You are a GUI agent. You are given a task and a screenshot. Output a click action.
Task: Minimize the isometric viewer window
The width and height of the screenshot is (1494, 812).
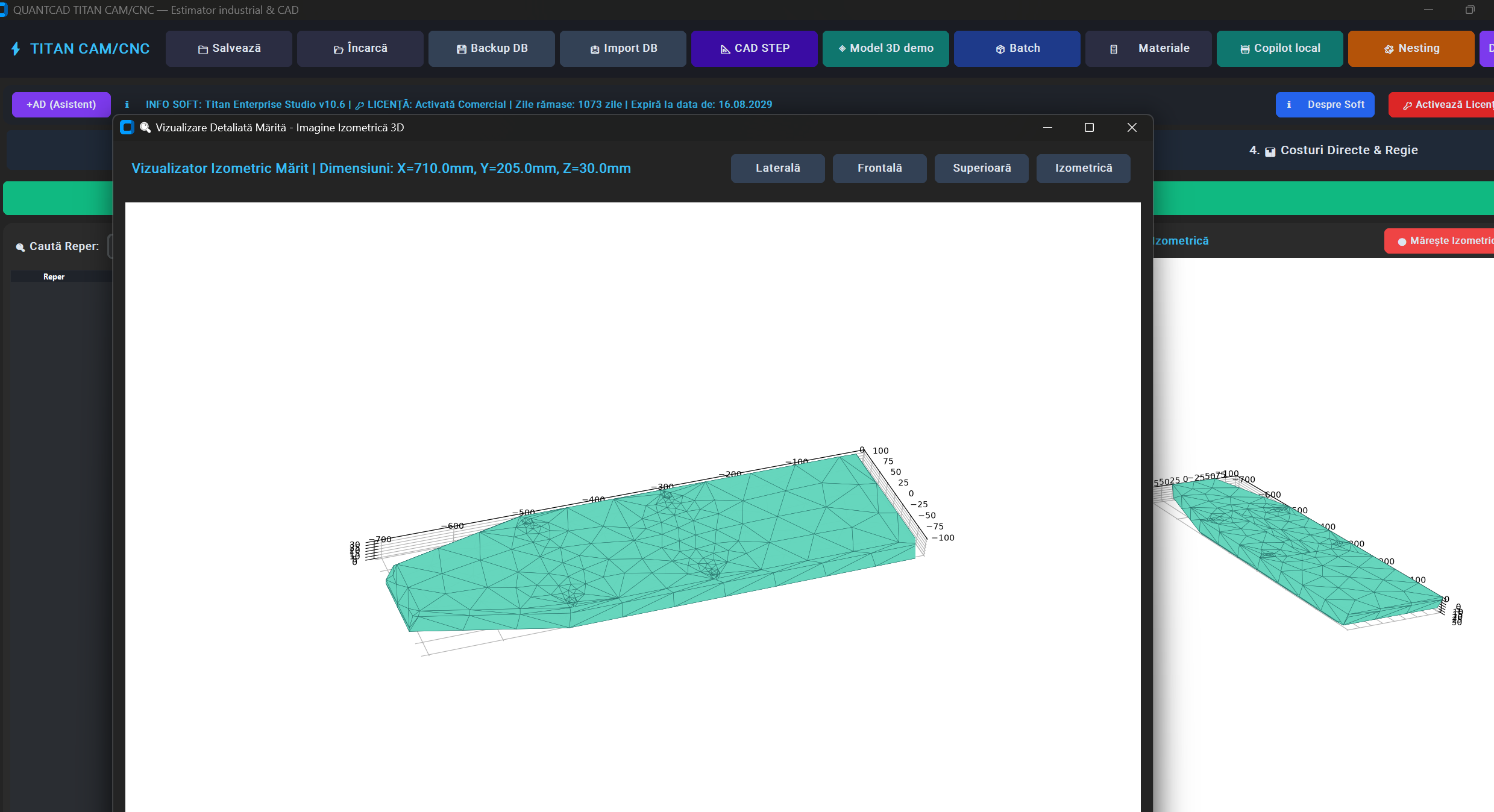[1047, 128]
